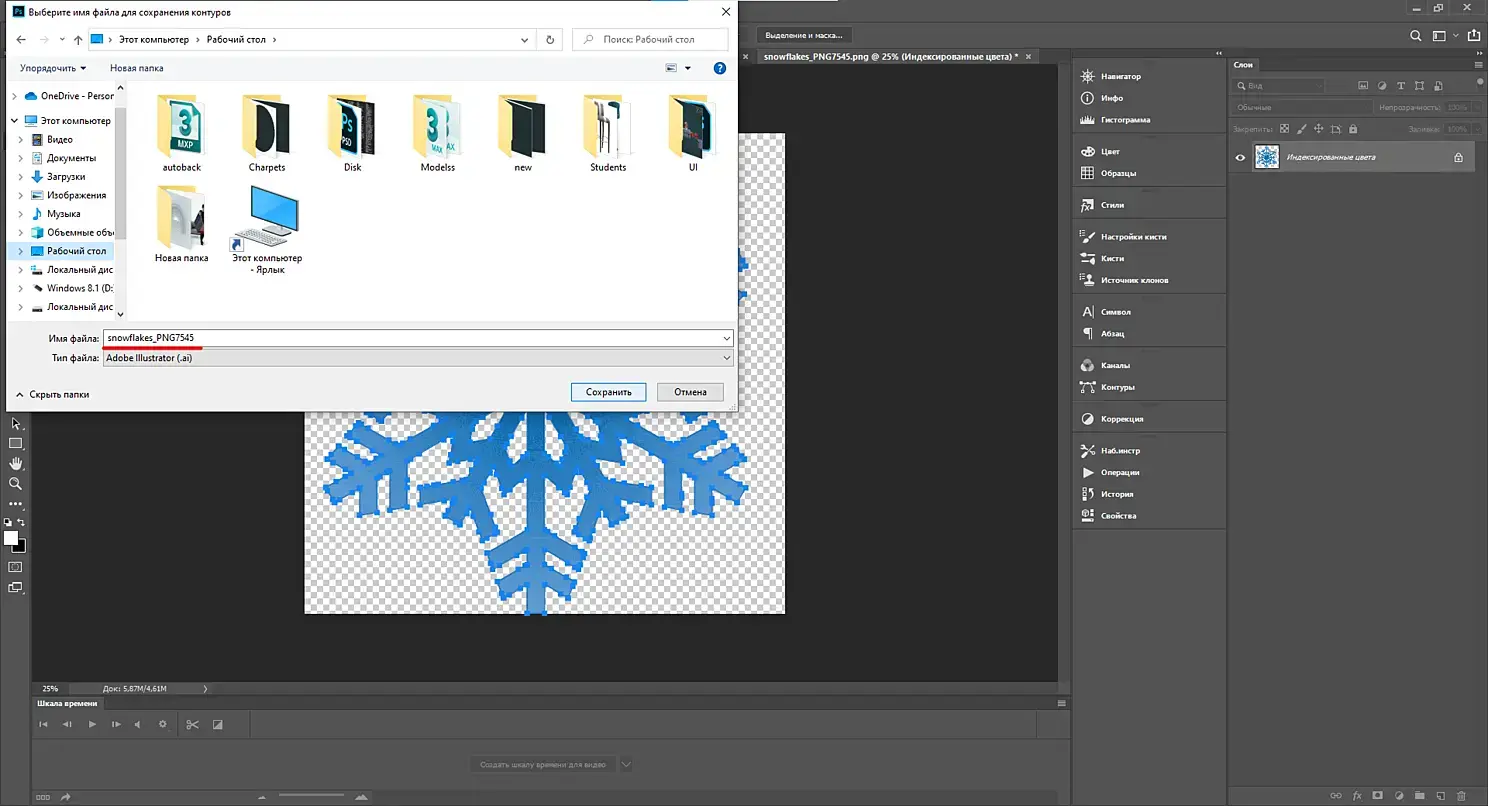Screen dimensions: 1488x806
Task: Click the split-at-playhead scissors icon
Action: tap(193, 724)
